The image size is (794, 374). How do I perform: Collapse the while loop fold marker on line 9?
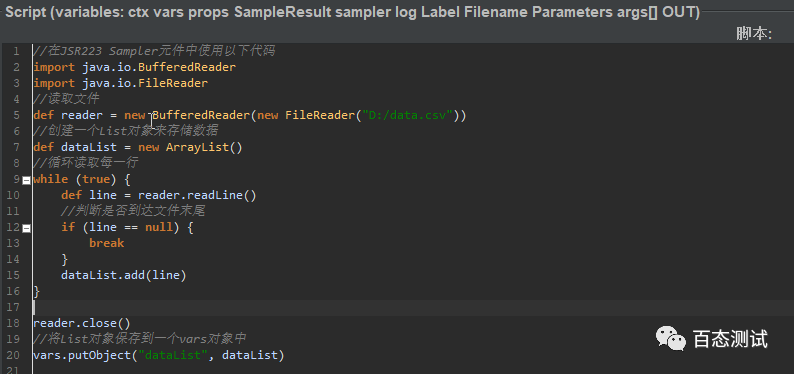coord(26,180)
